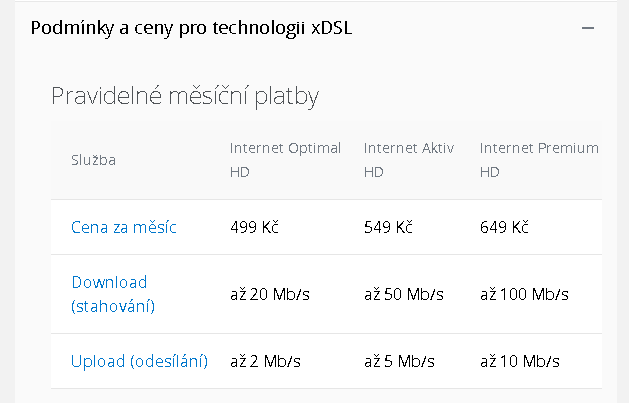Click the 'až 100 Mb/s' download cell
629x403 pixels.
point(524,294)
